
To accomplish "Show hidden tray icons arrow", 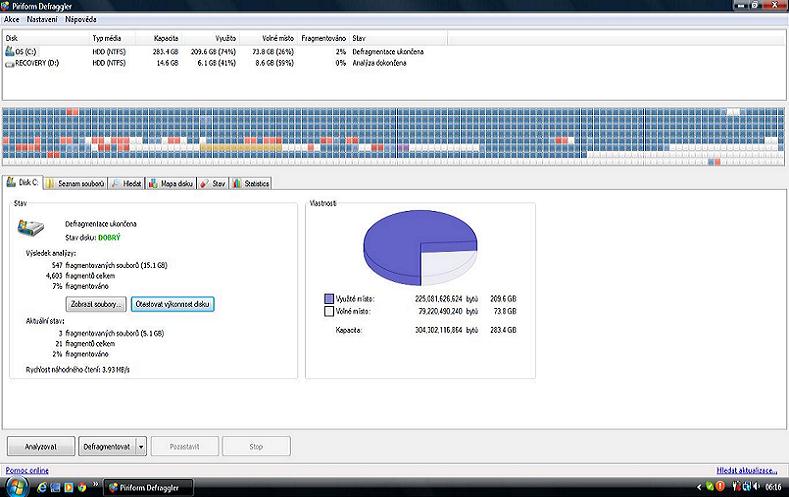I will [698, 487].
